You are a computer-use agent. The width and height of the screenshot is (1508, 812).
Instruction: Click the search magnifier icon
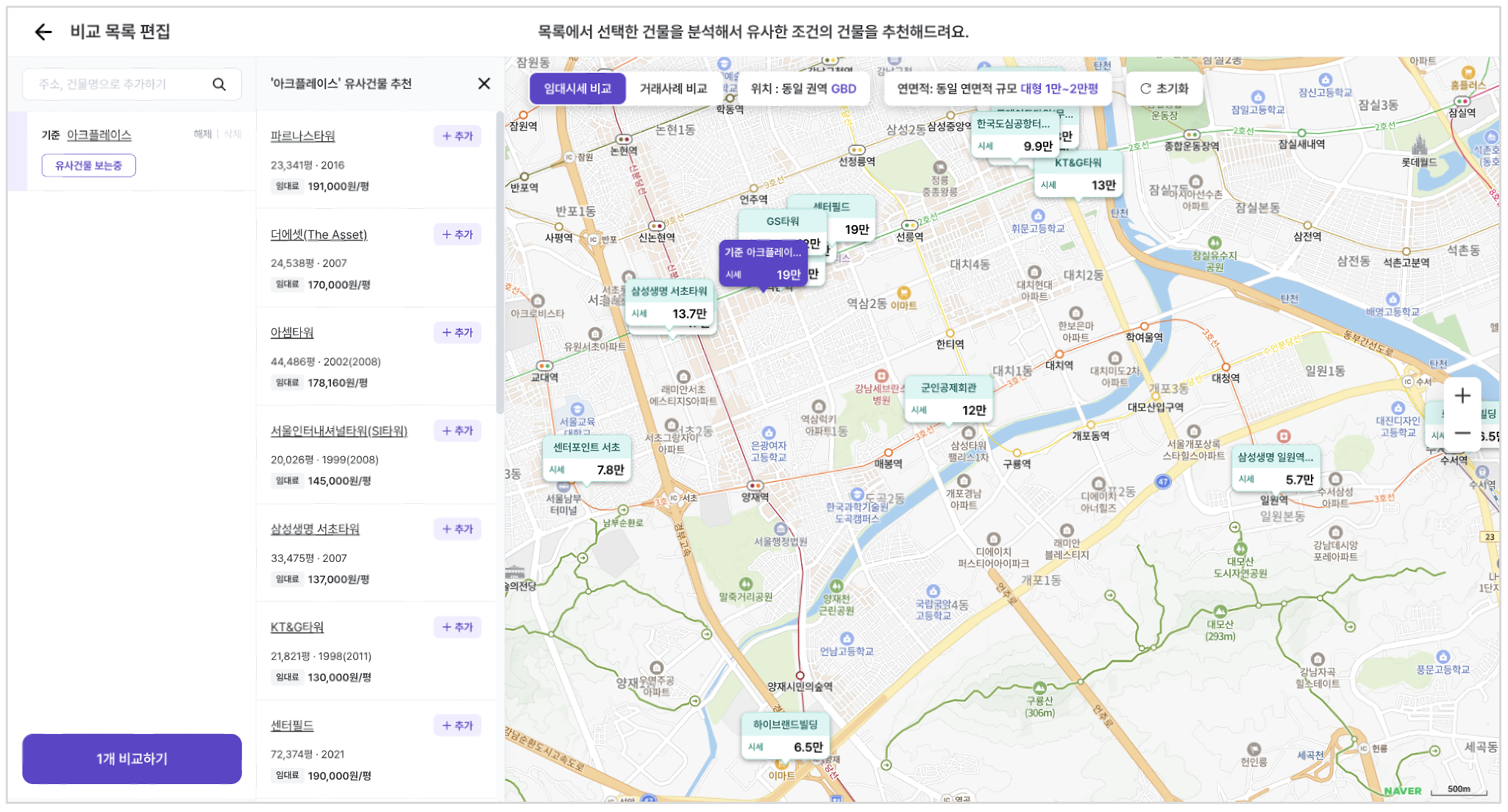point(219,84)
